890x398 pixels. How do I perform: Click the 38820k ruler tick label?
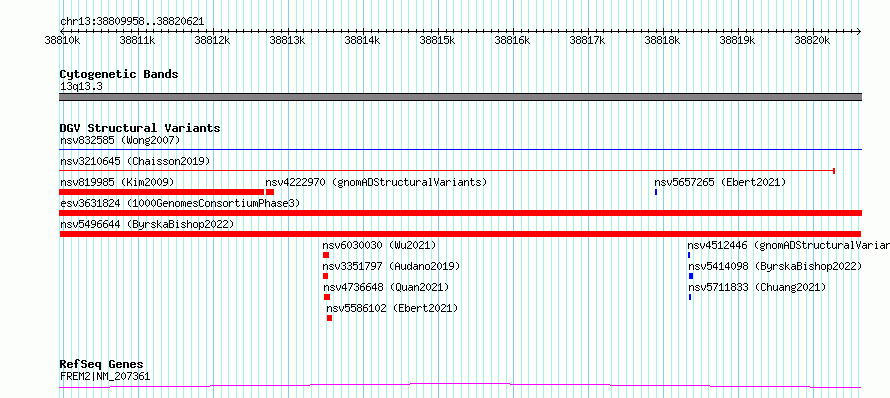812,40
